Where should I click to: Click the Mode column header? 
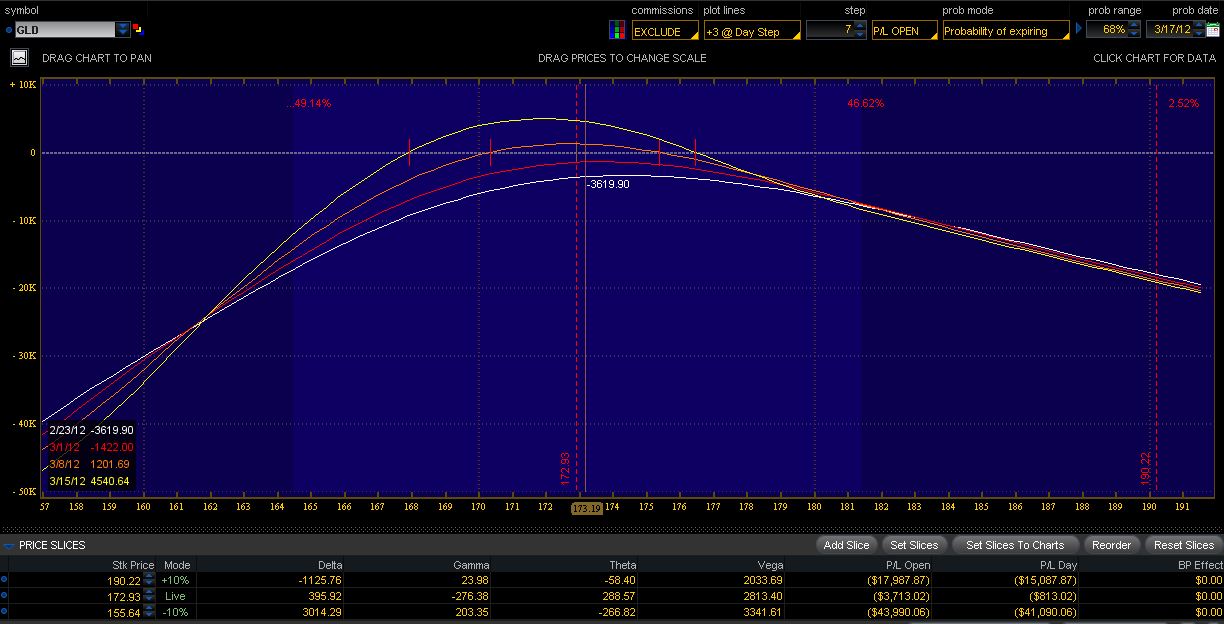coord(177,565)
